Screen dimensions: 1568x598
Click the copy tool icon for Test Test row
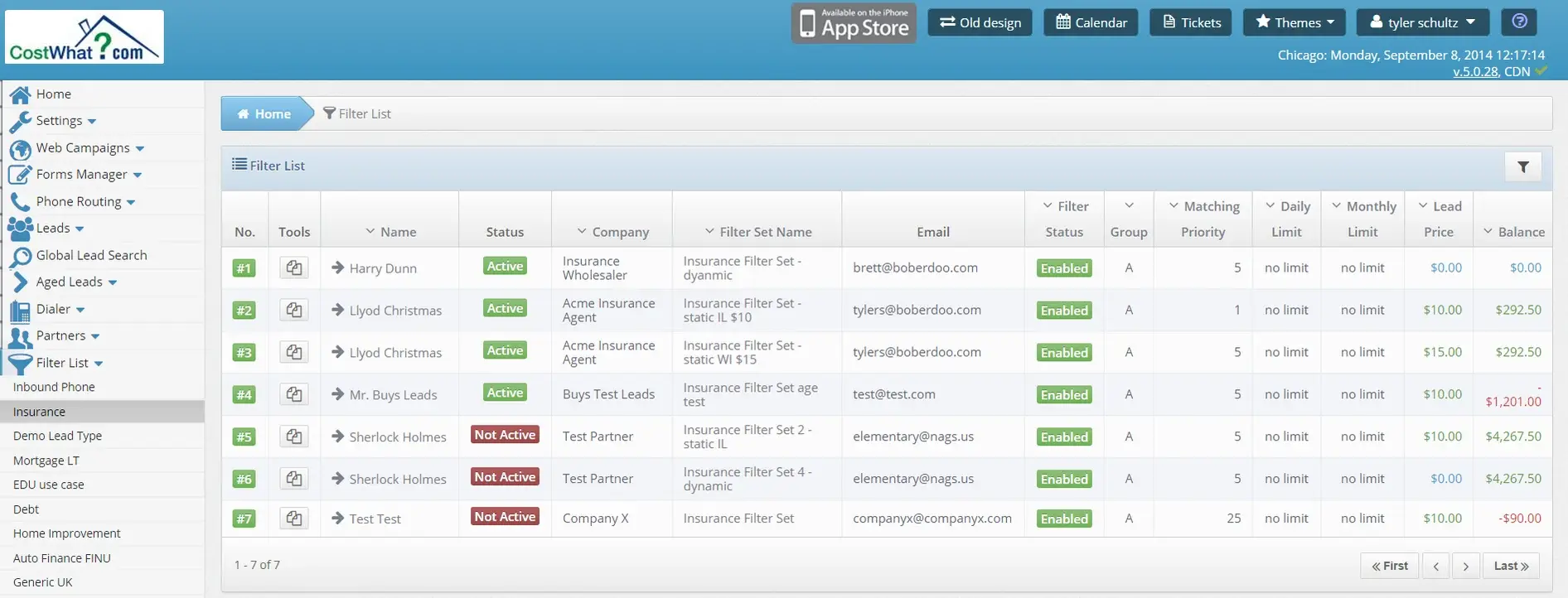(293, 518)
